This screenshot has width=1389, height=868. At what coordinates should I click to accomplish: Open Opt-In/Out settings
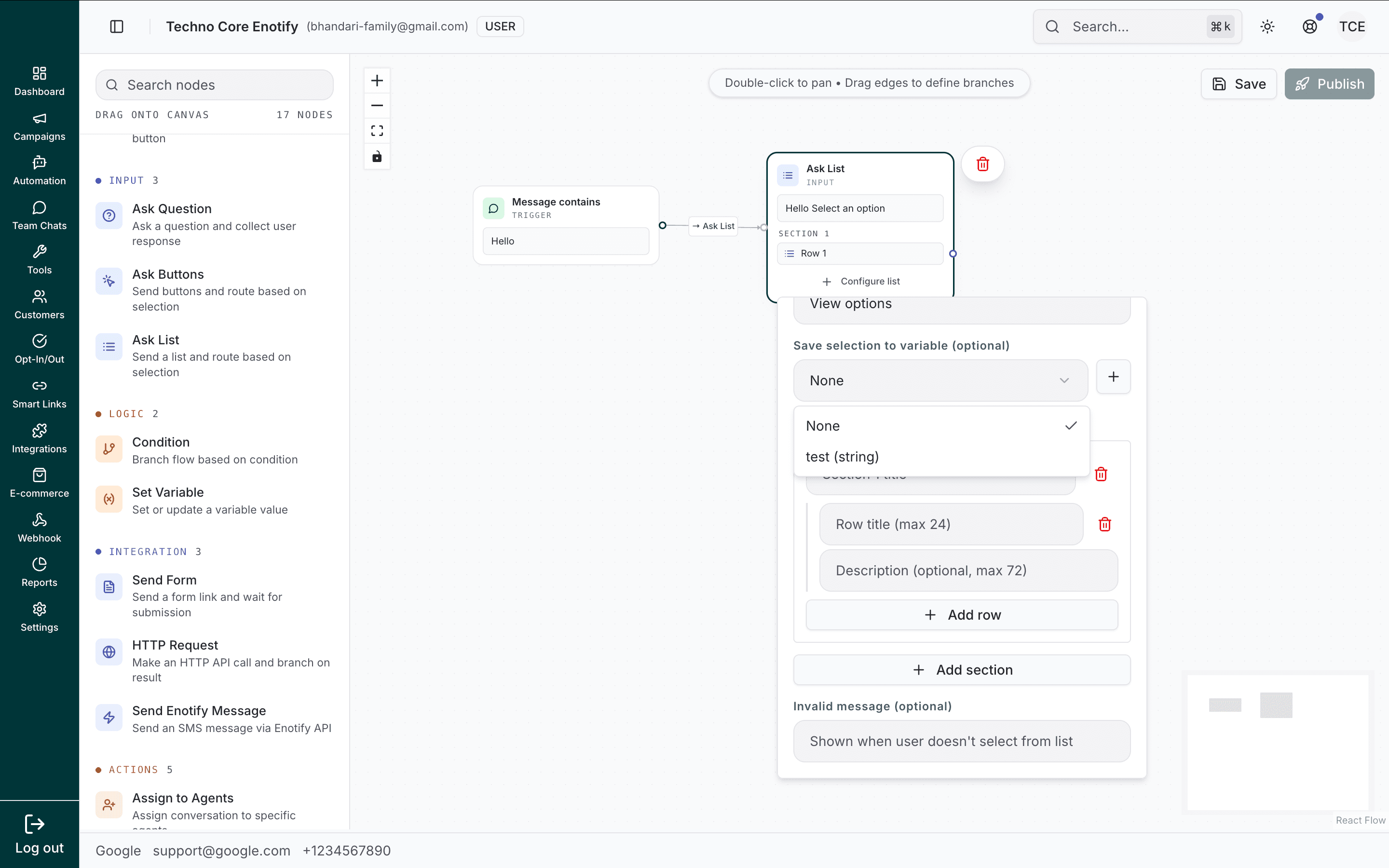pyautogui.click(x=39, y=349)
